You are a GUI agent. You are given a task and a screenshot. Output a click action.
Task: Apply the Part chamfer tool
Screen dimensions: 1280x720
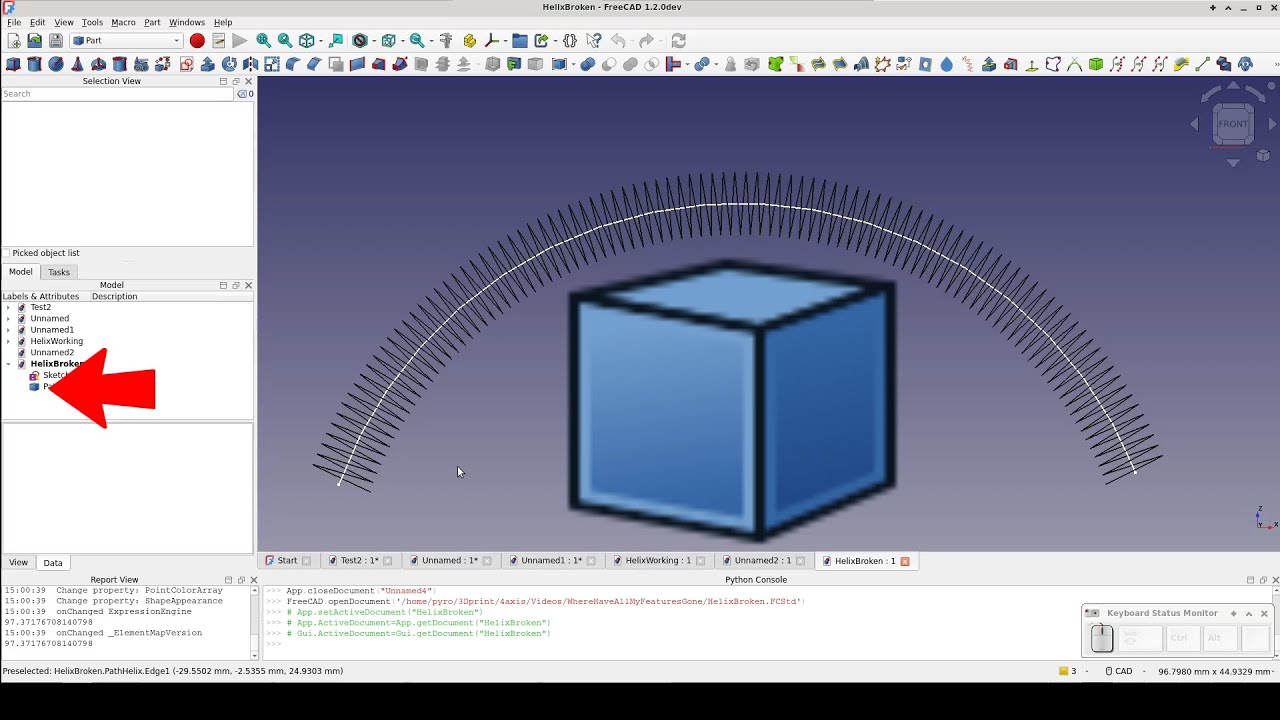point(314,64)
